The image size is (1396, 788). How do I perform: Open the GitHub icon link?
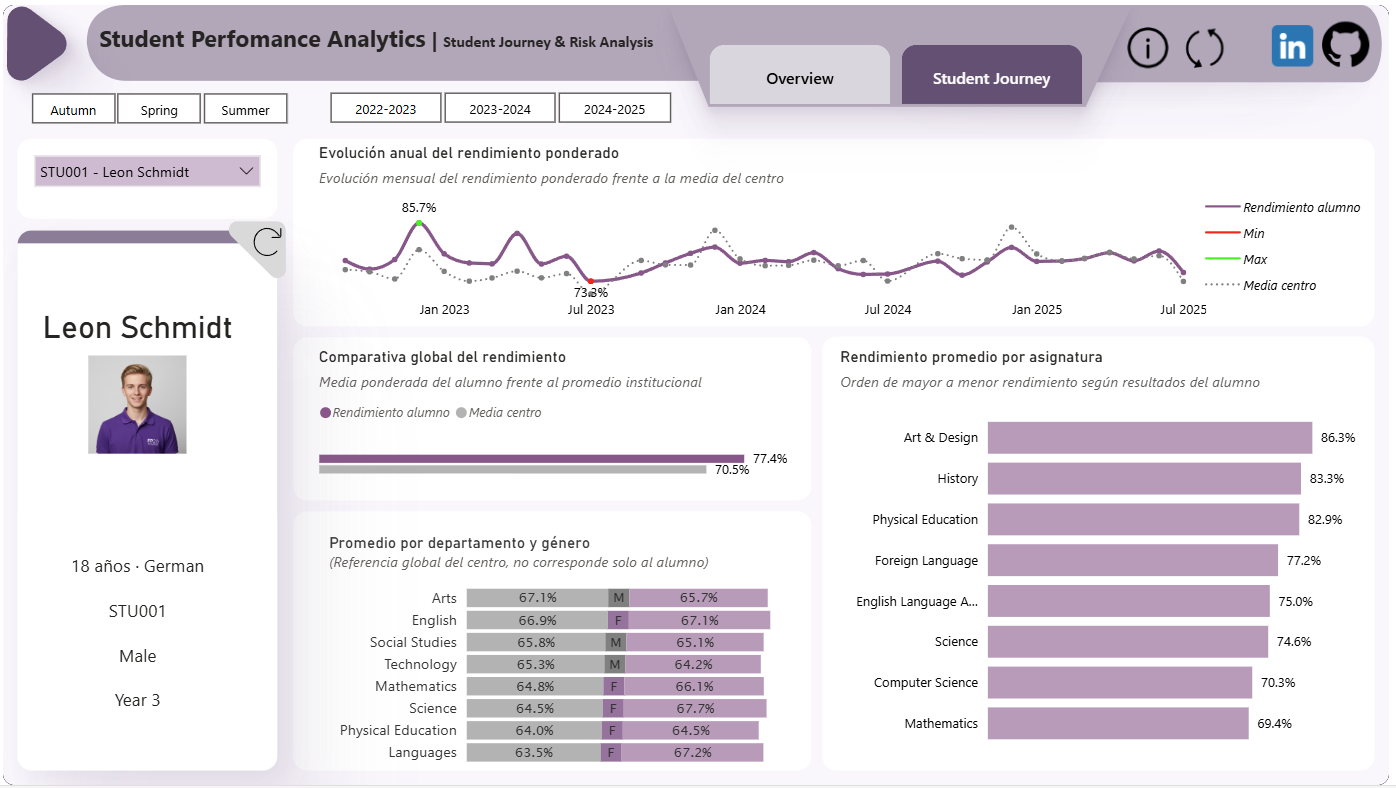pyautogui.click(x=1345, y=46)
